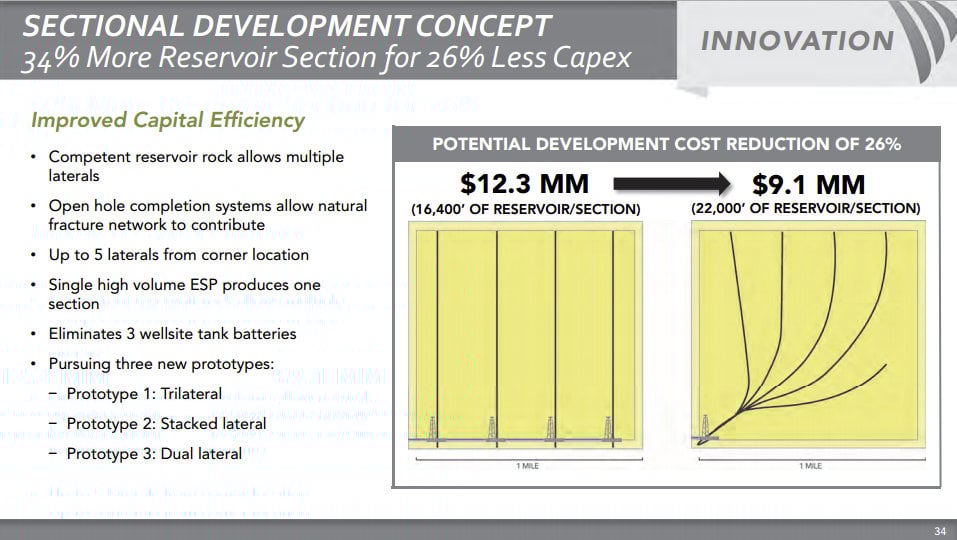This screenshot has width=957, height=540.
Task: Click the INNOVATION section label
Action: (797, 41)
